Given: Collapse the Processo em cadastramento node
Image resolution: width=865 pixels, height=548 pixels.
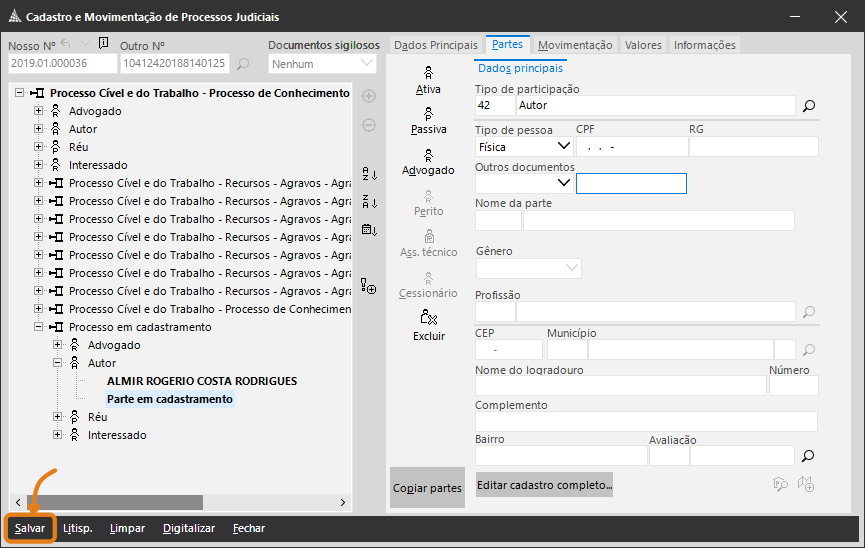Looking at the screenshot, I should [x=39, y=327].
